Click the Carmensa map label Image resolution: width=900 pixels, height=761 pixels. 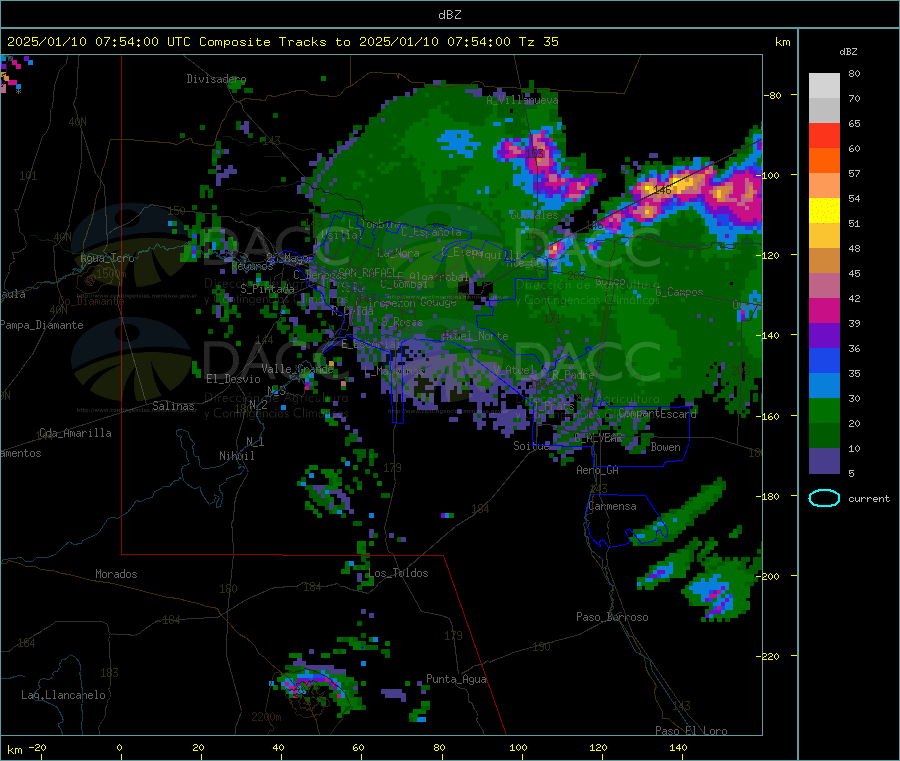pos(612,507)
